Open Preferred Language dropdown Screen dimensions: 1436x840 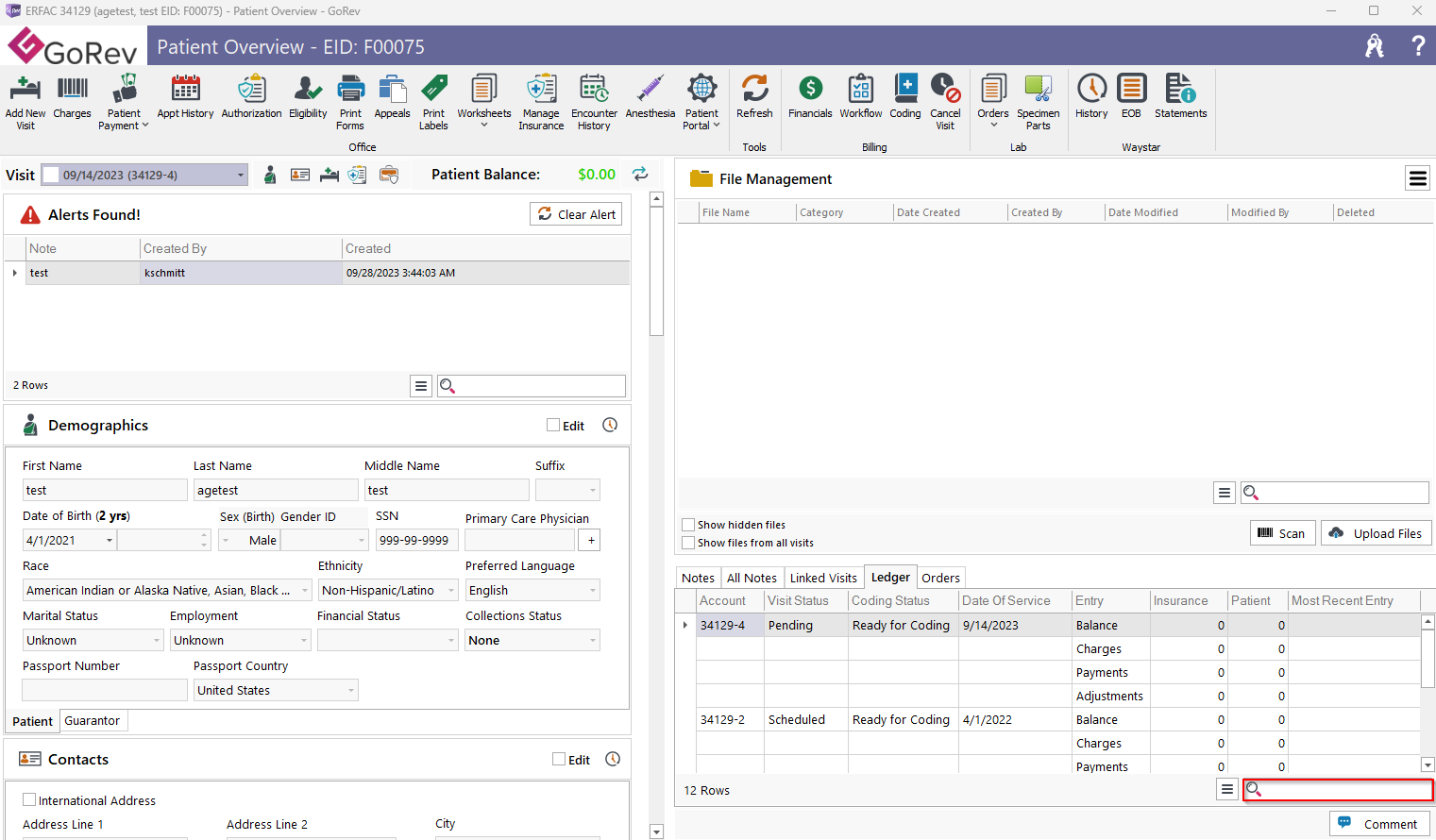pyautogui.click(x=593, y=590)
